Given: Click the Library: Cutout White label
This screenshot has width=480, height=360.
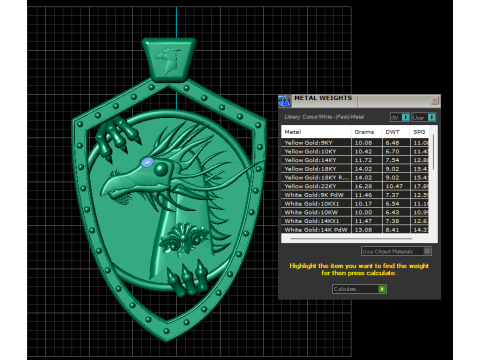Looking at the screenshot, I should coord(324,117).
